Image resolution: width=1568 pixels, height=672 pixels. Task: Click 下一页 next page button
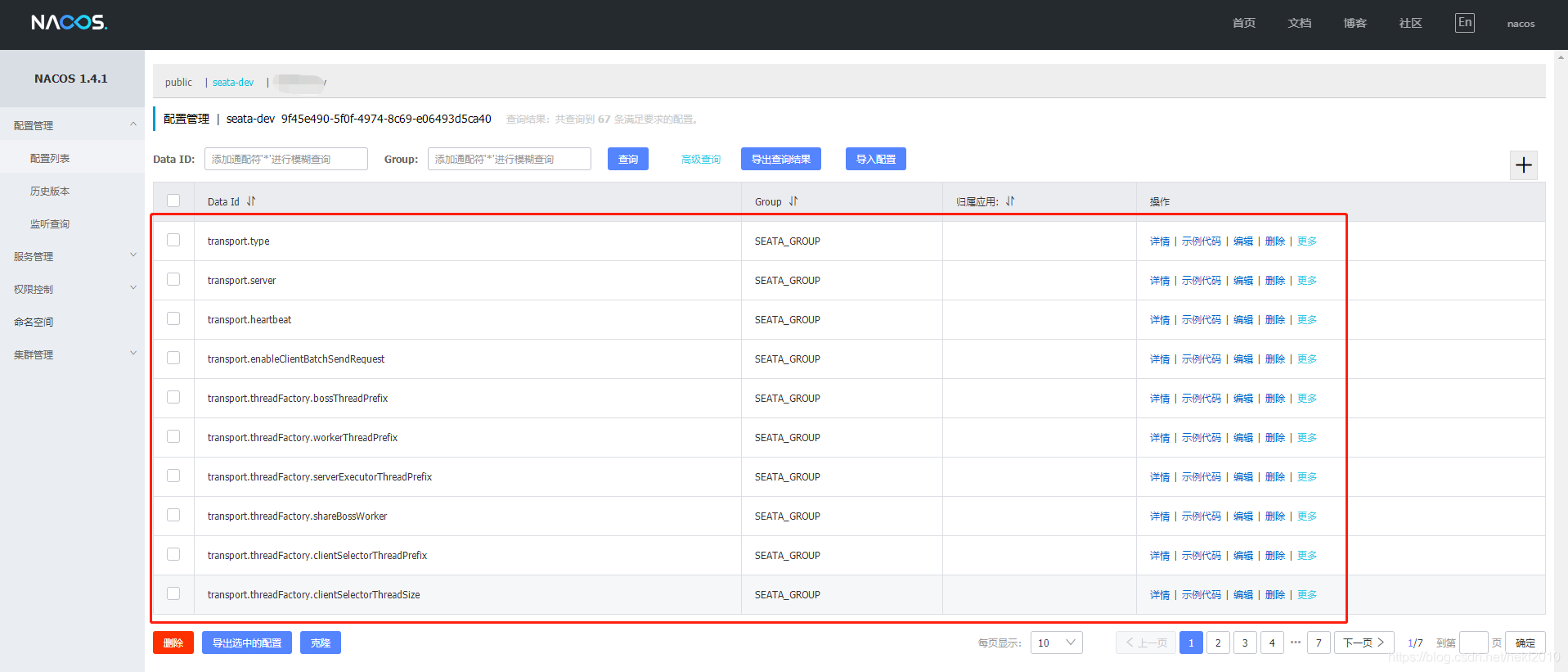click(x=1364, y=643)
